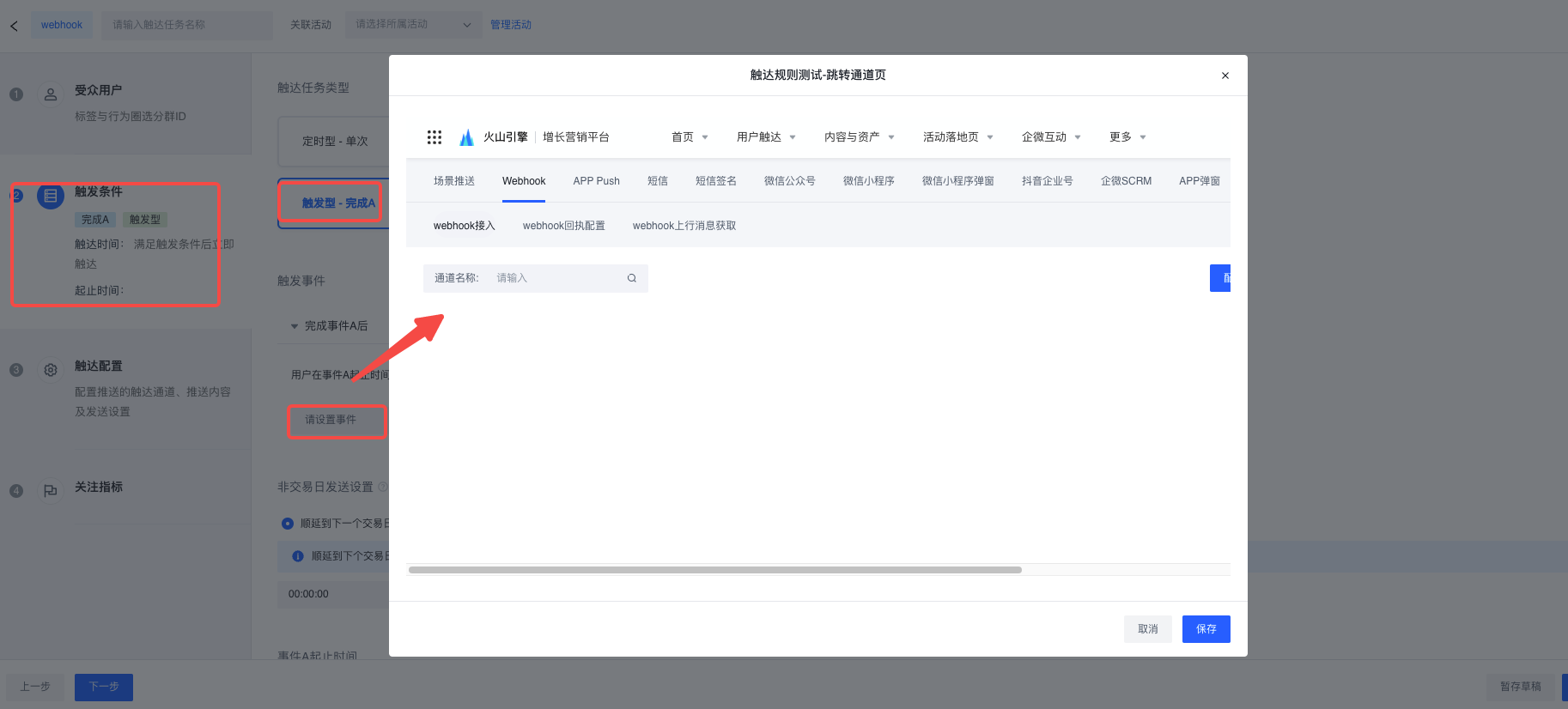
Task: Open the app grid launcher icon
Action: (x=435, y=137)
